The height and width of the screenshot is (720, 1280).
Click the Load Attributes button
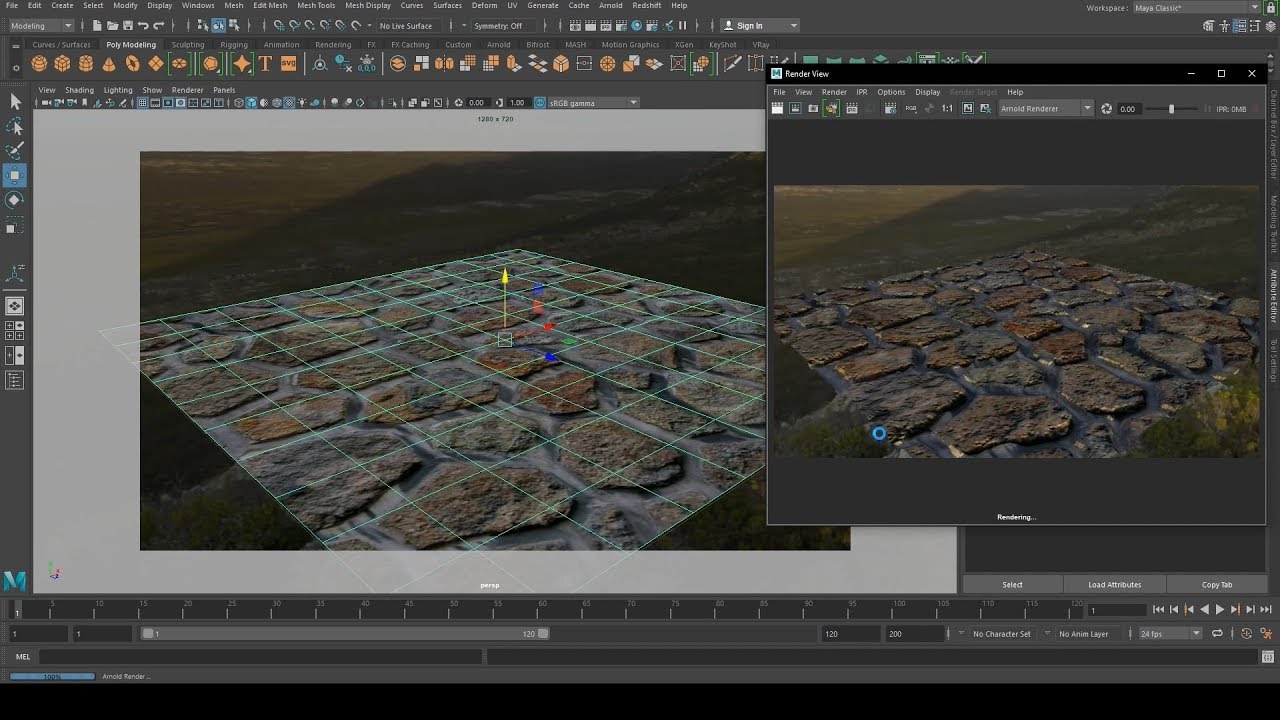point(1115,584)
